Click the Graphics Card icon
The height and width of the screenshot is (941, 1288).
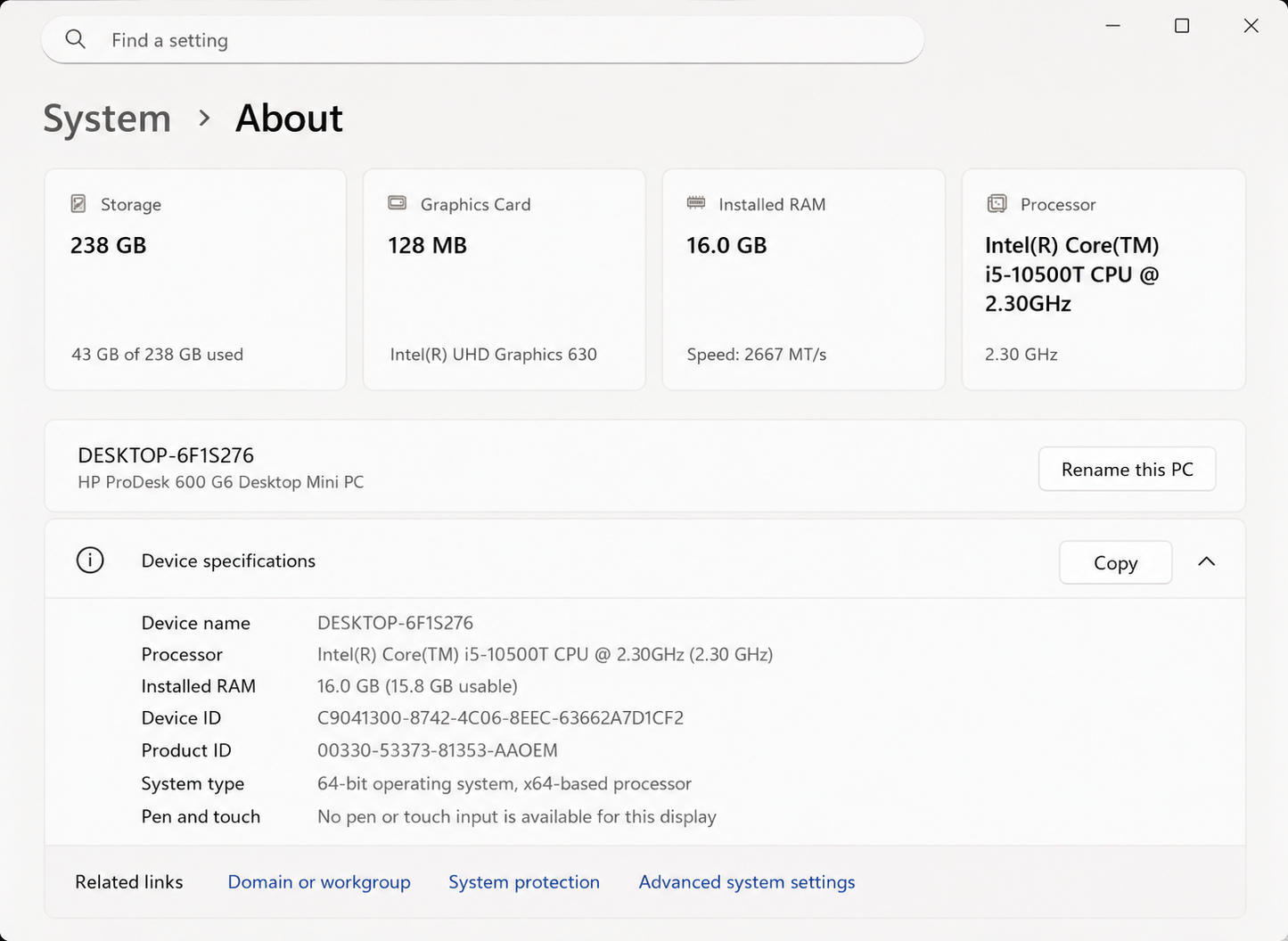(398, 203)
